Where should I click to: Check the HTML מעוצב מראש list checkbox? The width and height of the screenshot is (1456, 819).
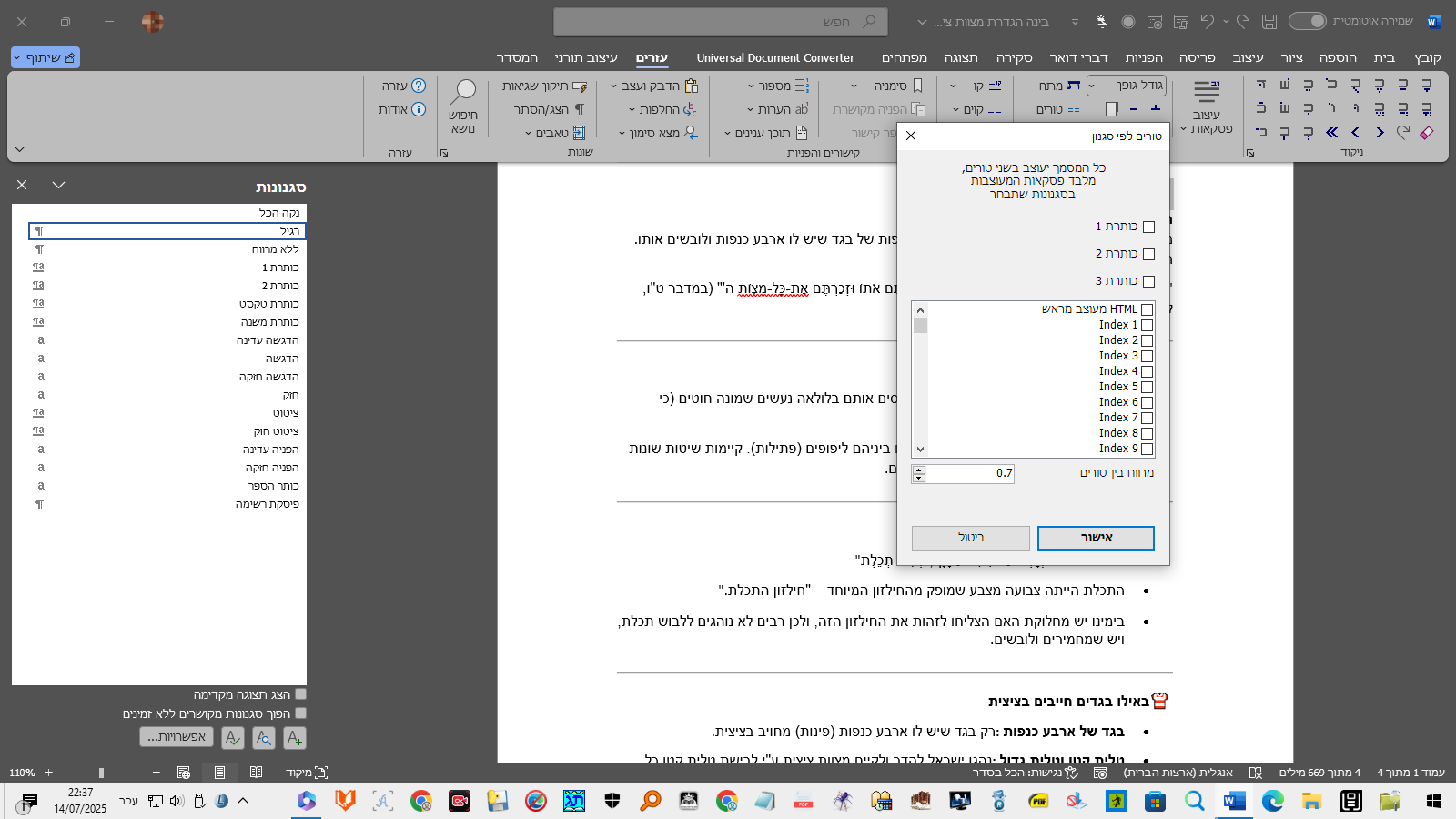[x=1147, y=309]
